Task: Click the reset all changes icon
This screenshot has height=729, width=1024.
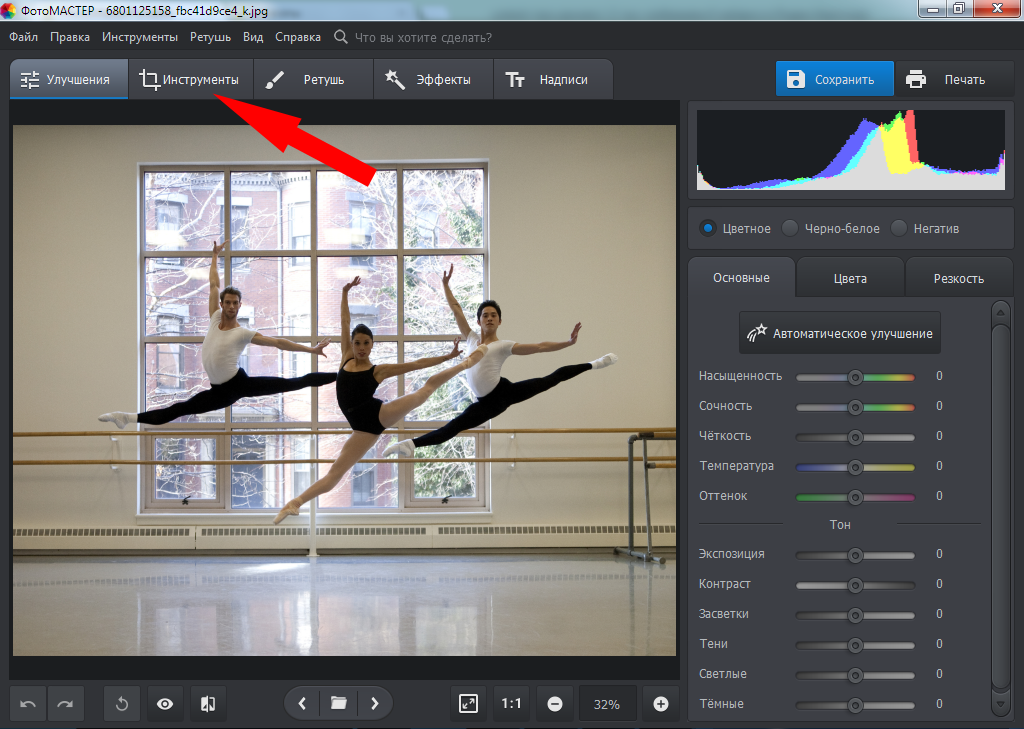Action: pos(122,704)
